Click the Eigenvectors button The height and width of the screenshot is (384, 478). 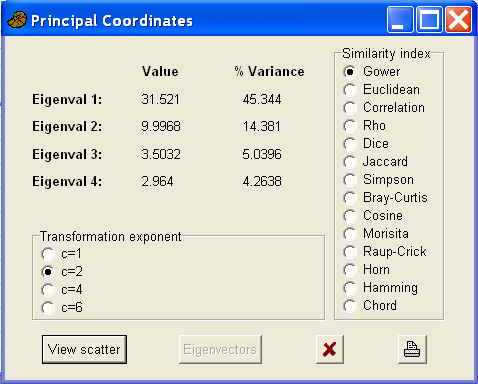pos(220,349)
